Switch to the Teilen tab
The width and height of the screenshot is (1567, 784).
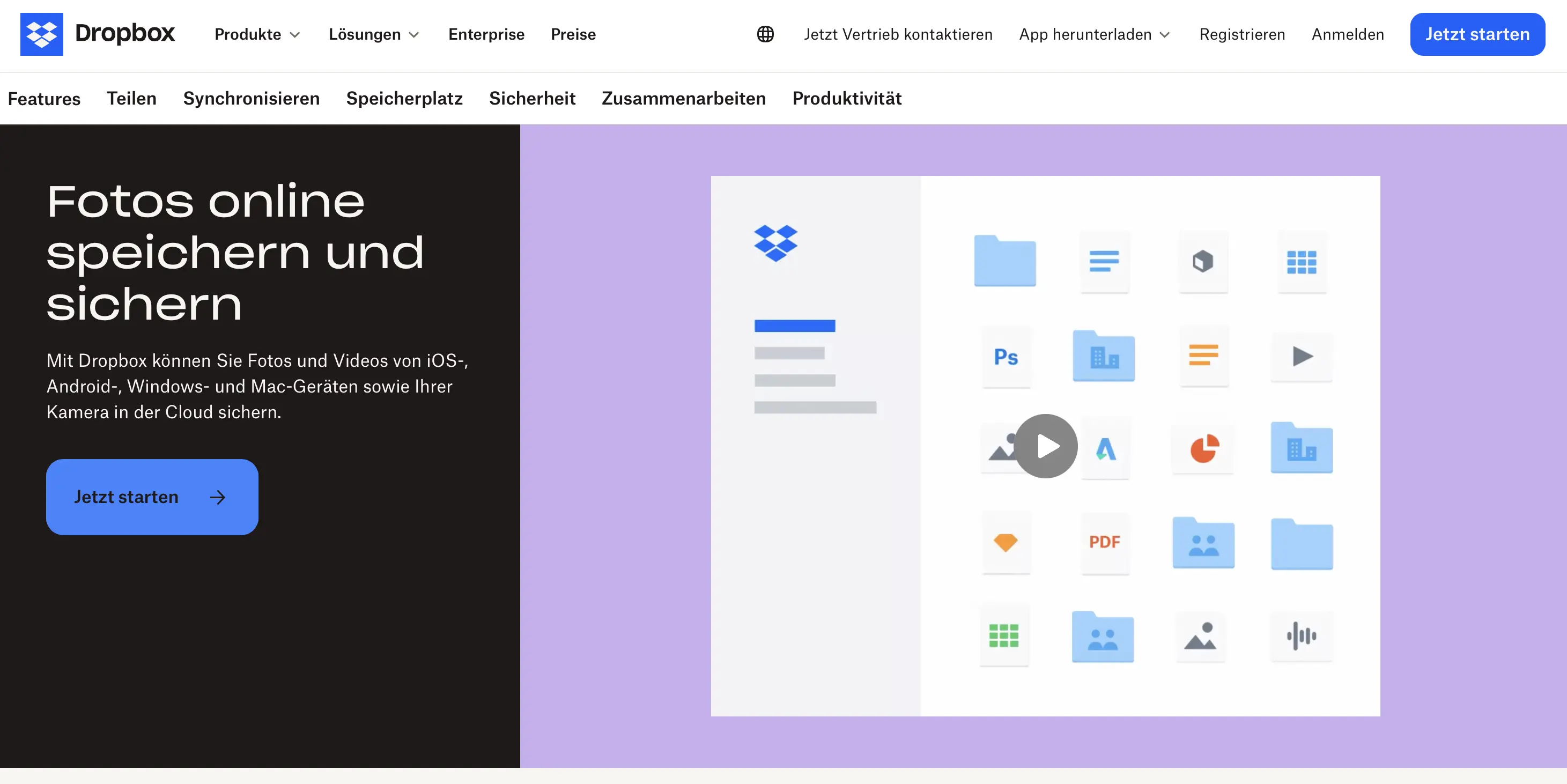point(131,99)
